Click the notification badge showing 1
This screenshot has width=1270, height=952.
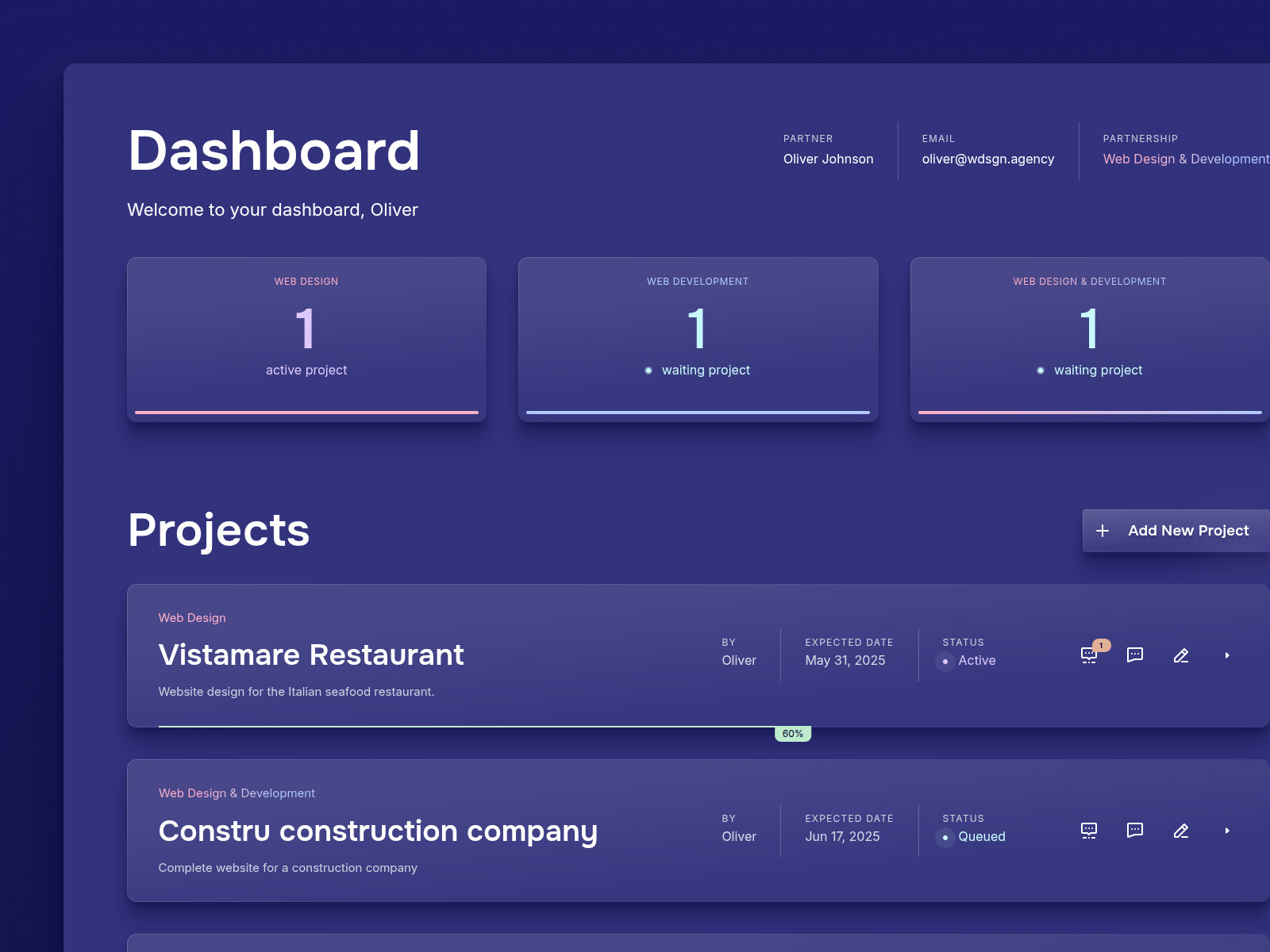[x=1101, y=646]
